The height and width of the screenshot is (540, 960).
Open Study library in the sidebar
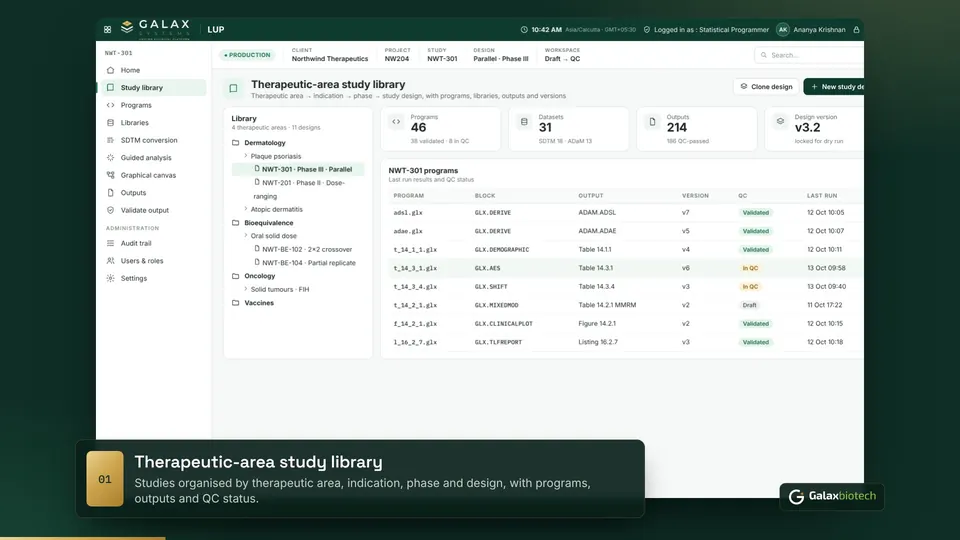(153, 88)
